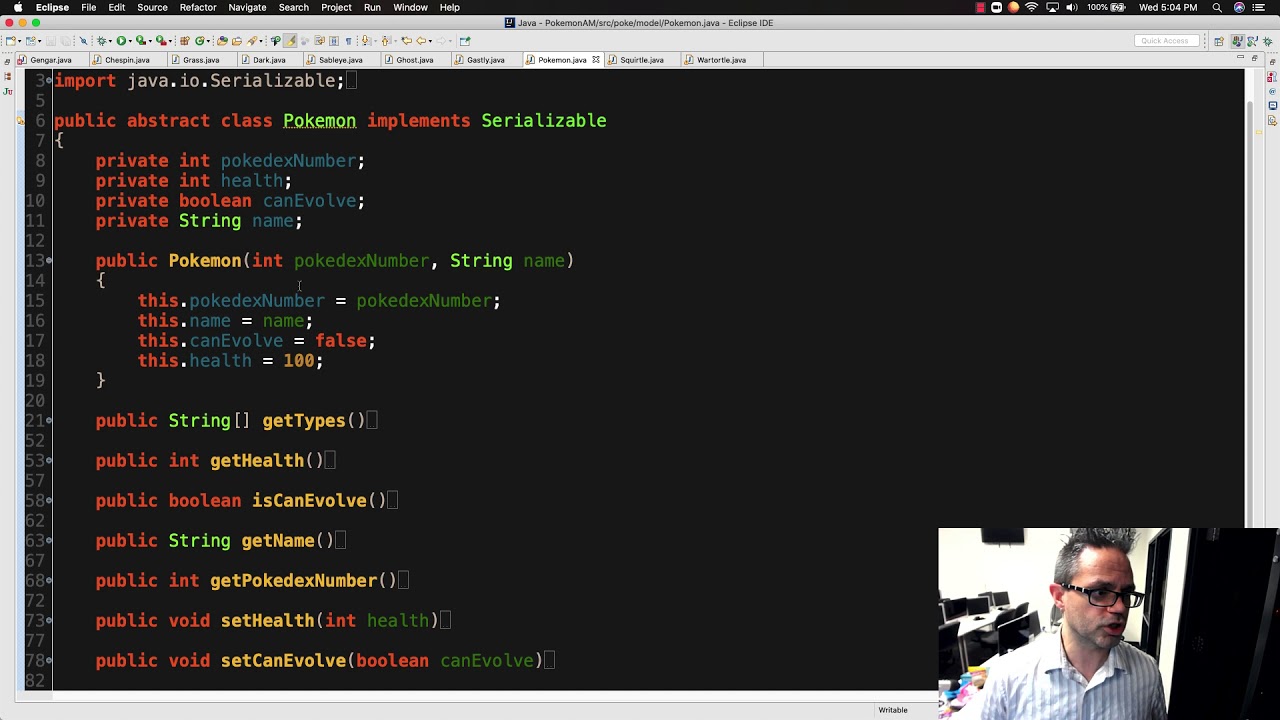
Task: Click the Wi-Fi status icon
Action: coord(1032,7)
